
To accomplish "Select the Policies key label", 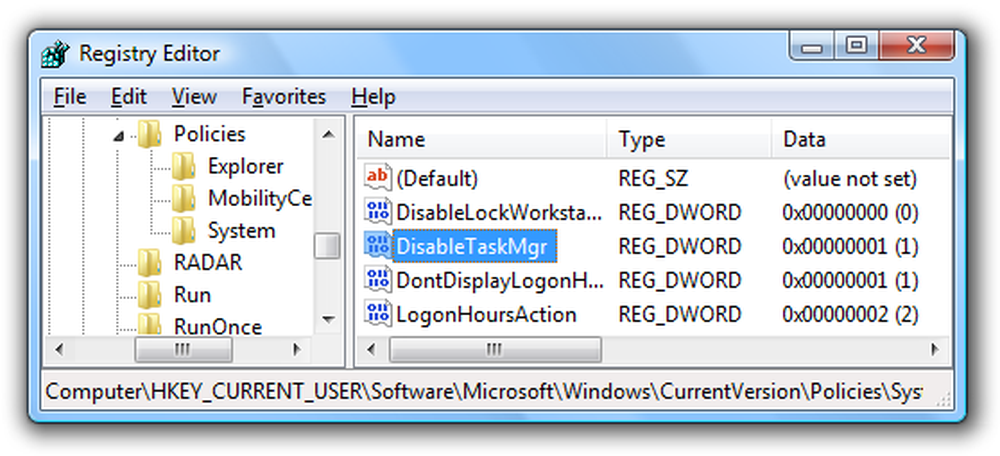I will (x=210, y=134).
